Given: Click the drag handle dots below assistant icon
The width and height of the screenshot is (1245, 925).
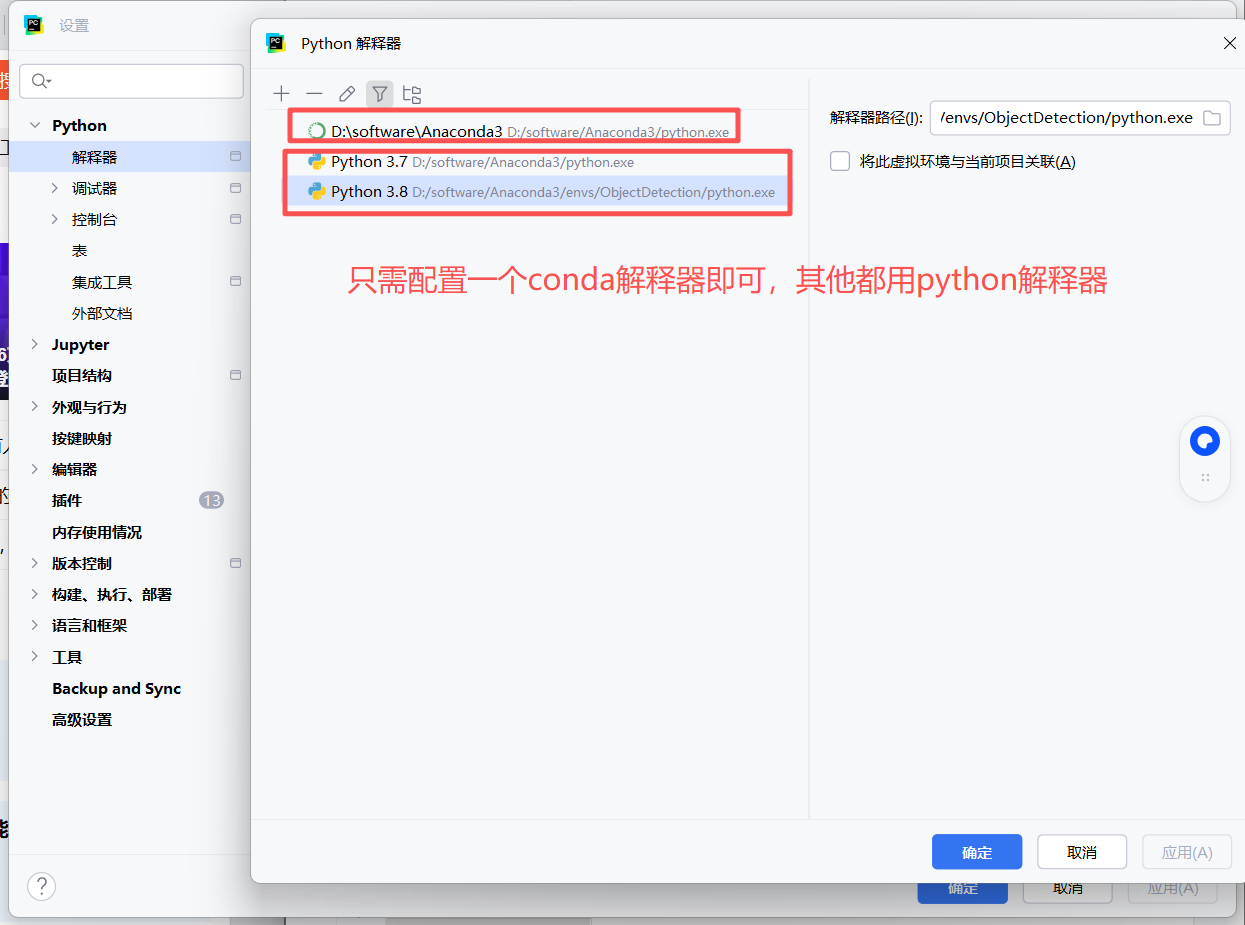Looking at the screenshot, I should [1205, 478].
